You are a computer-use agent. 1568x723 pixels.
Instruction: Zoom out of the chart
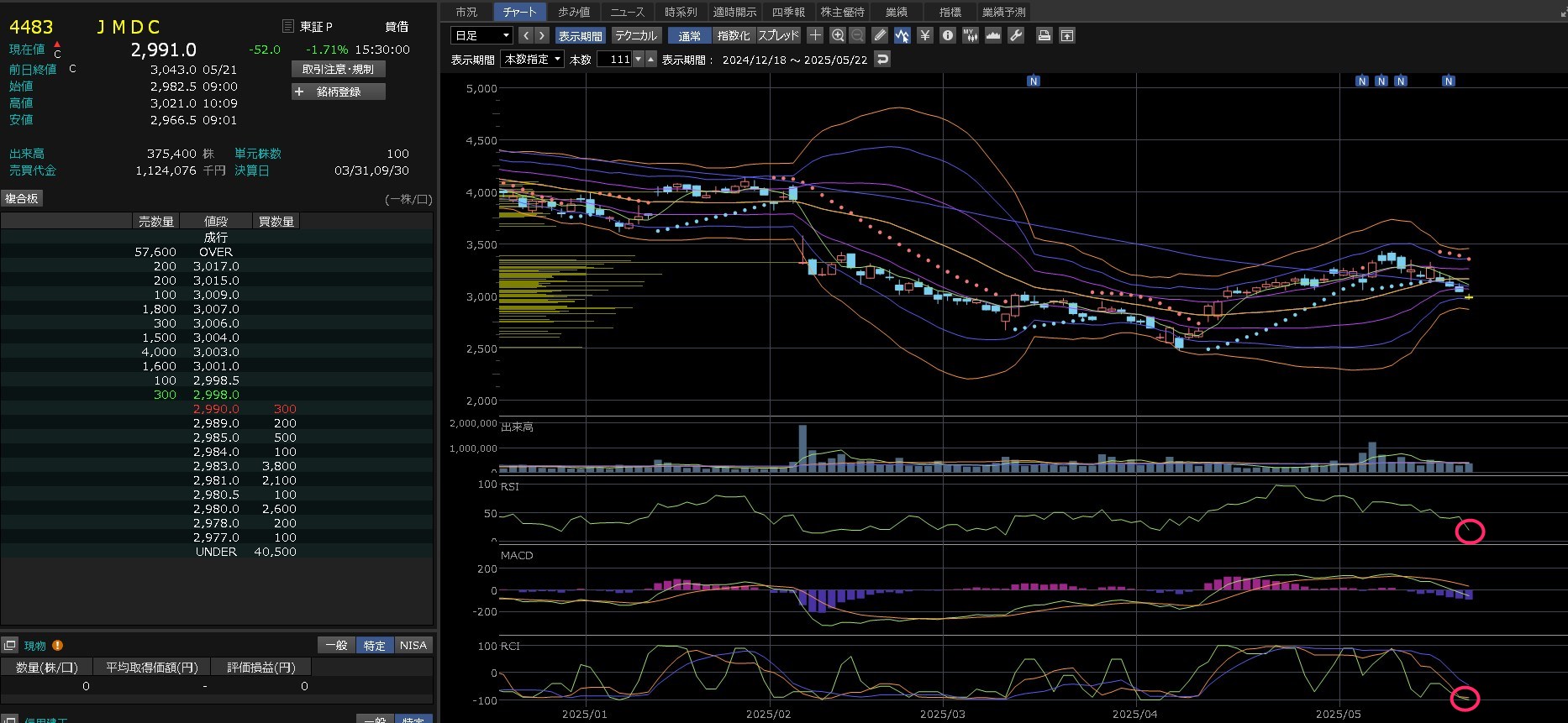[x=857, y=35]
